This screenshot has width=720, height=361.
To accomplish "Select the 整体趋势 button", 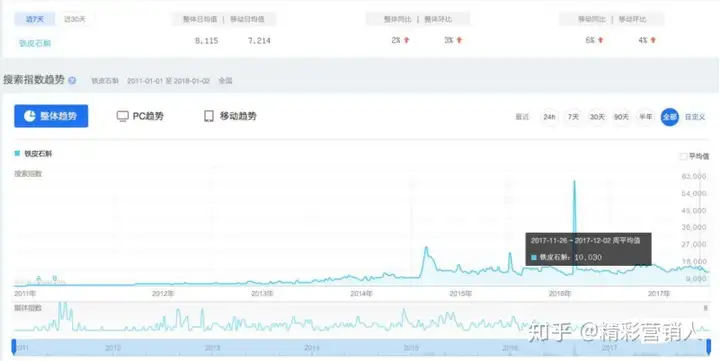I will [x=51, y=116].
